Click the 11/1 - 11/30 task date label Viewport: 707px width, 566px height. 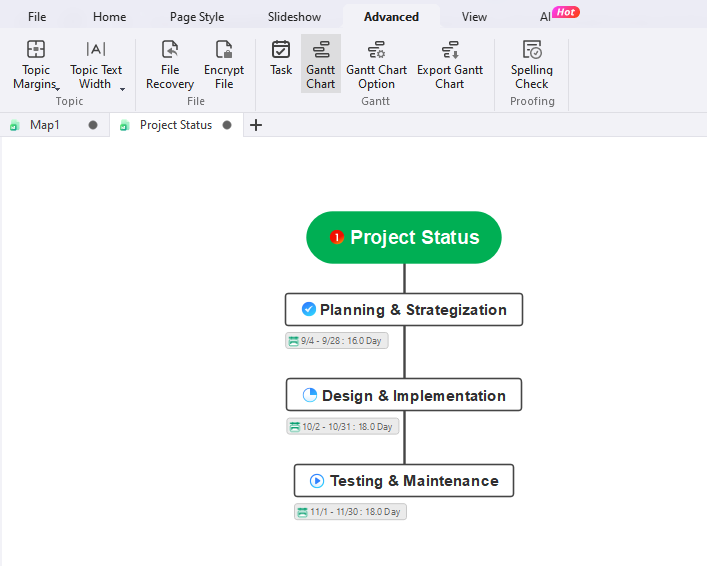pos(350,512)
